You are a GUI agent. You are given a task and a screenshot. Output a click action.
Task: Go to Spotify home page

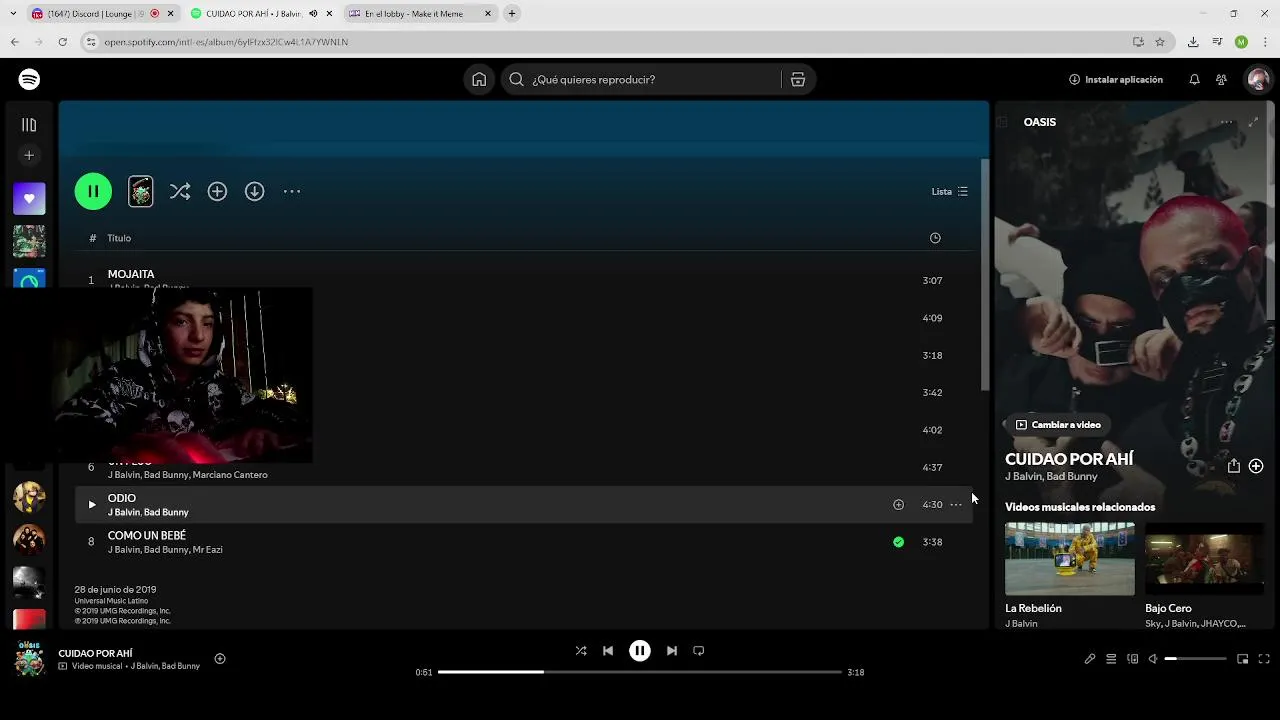(x=479, y=79)
